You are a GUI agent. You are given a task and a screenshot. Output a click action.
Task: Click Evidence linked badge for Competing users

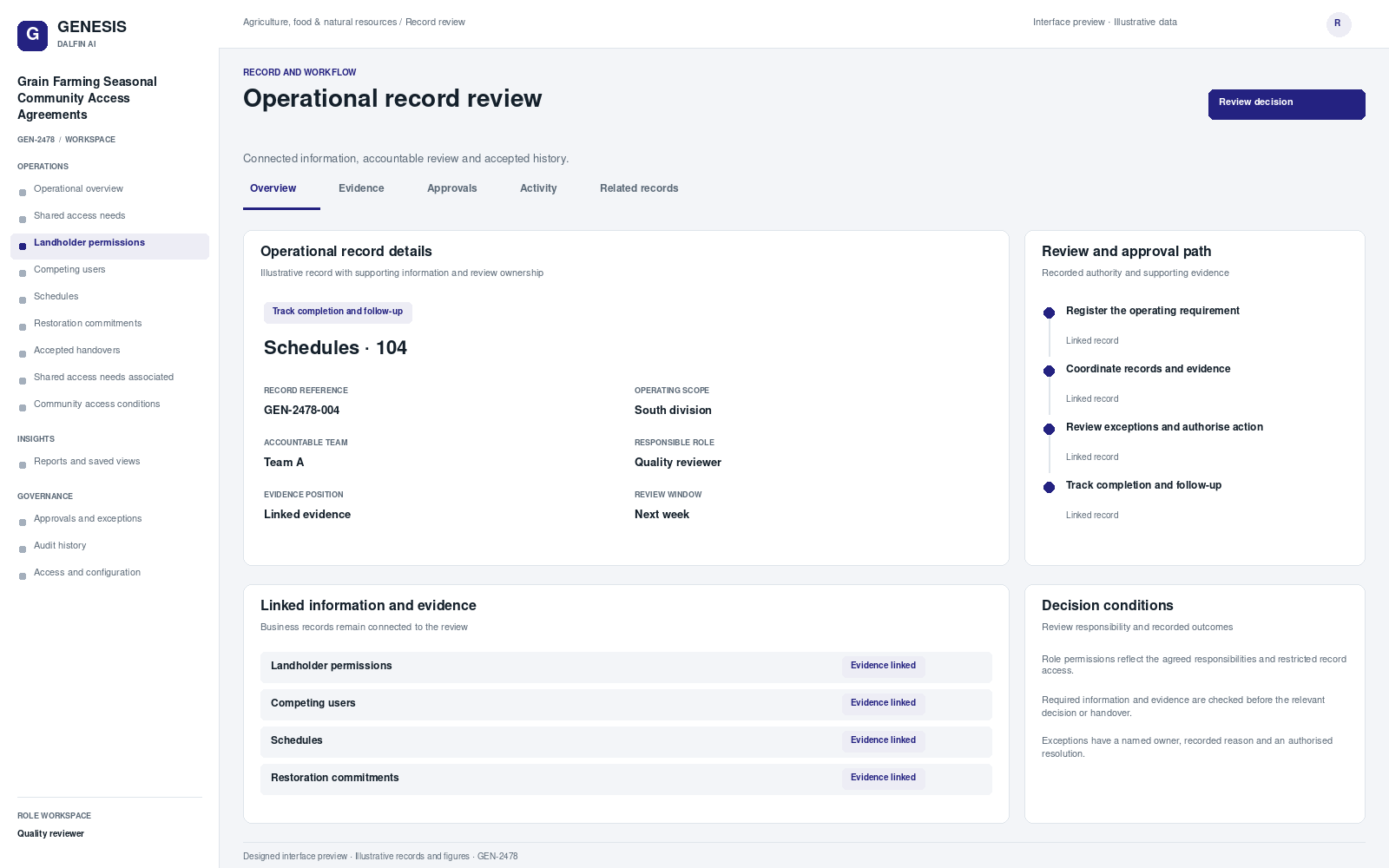pyautogui.click(x=883, y=703)
